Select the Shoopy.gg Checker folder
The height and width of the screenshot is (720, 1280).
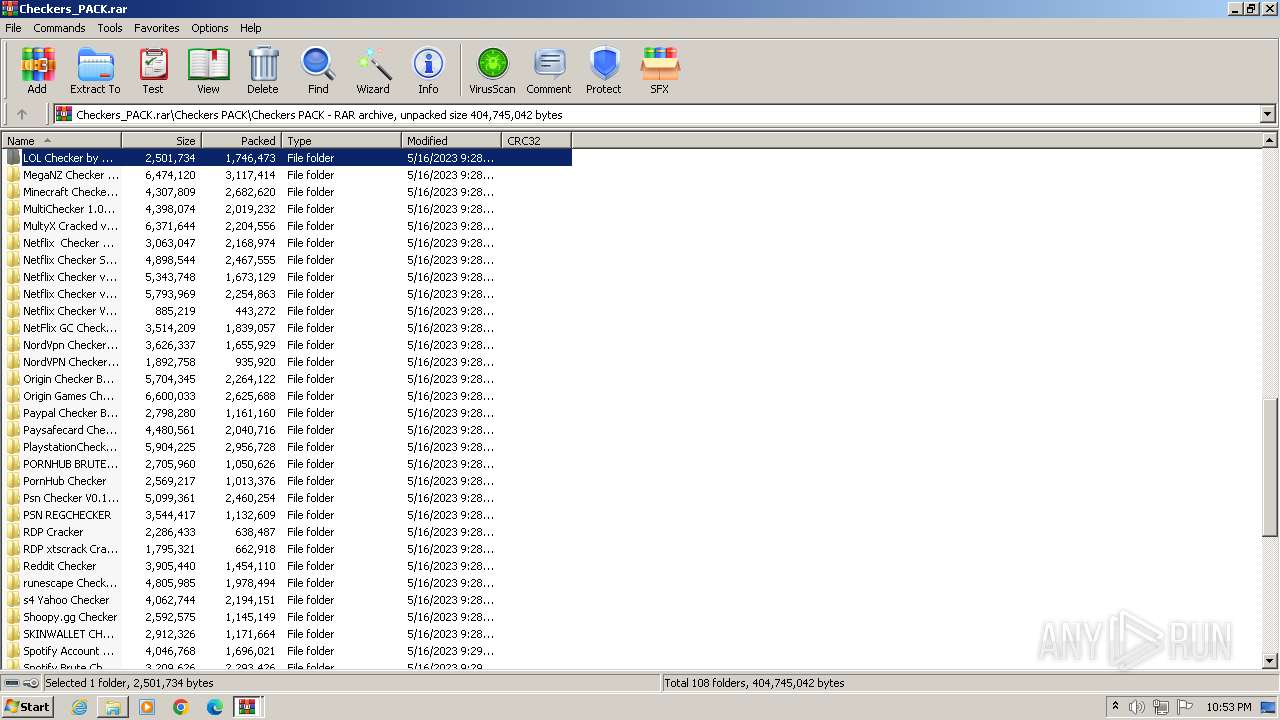tap(287, 617)
